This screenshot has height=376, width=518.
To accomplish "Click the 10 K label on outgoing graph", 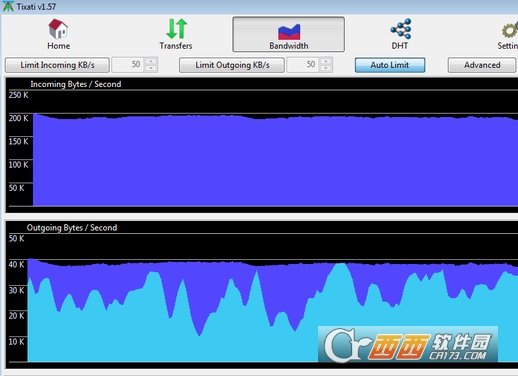I will pyautogui.click(x=17, y=341).
